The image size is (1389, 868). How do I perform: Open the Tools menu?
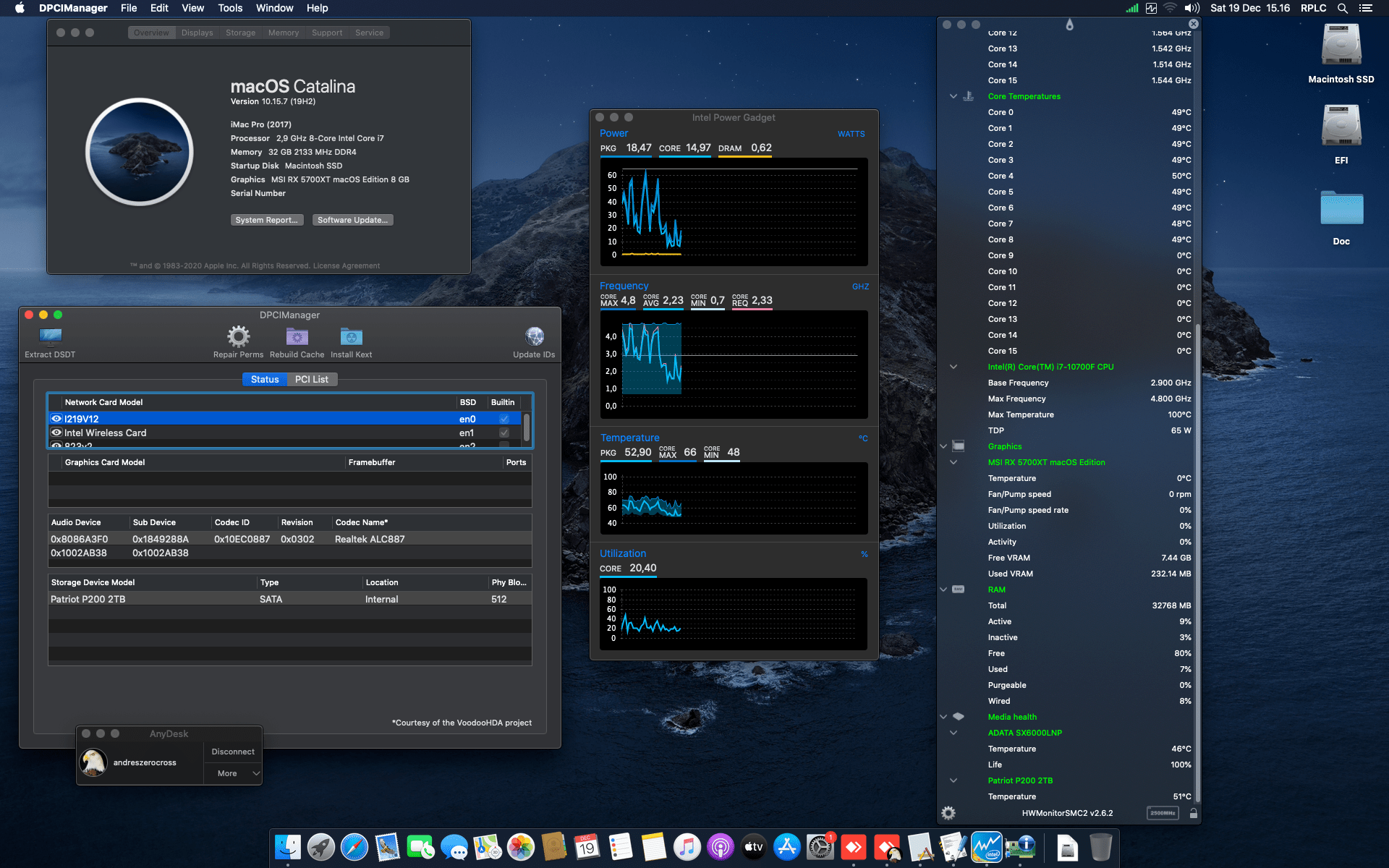coord(229,8)
